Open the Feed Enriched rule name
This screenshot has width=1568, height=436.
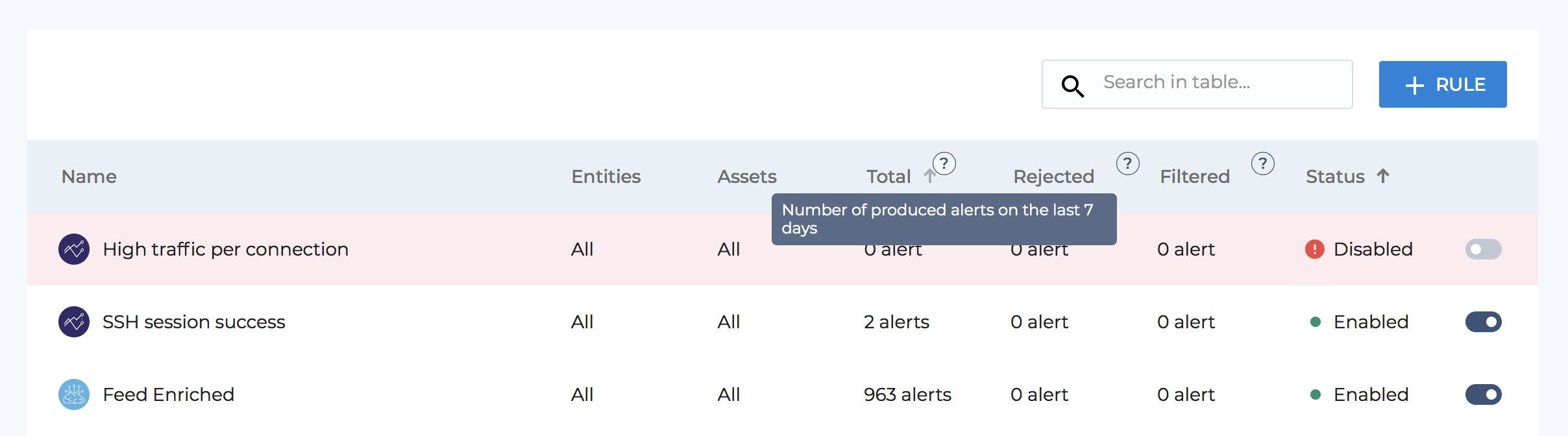click(x=169, y=394)
